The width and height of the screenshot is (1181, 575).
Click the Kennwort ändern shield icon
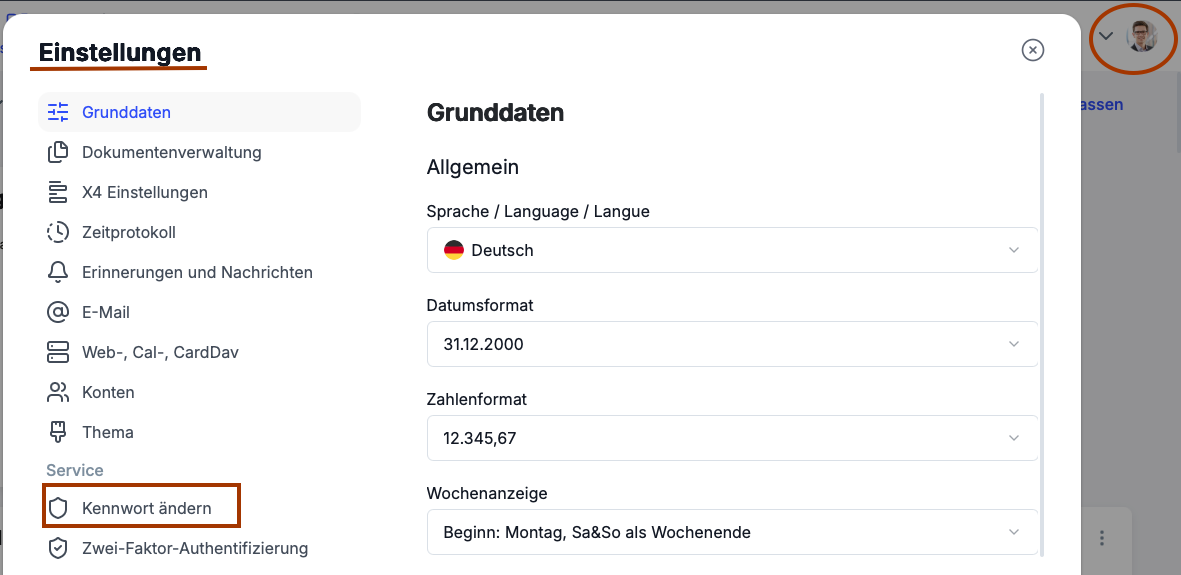point(58,508)
